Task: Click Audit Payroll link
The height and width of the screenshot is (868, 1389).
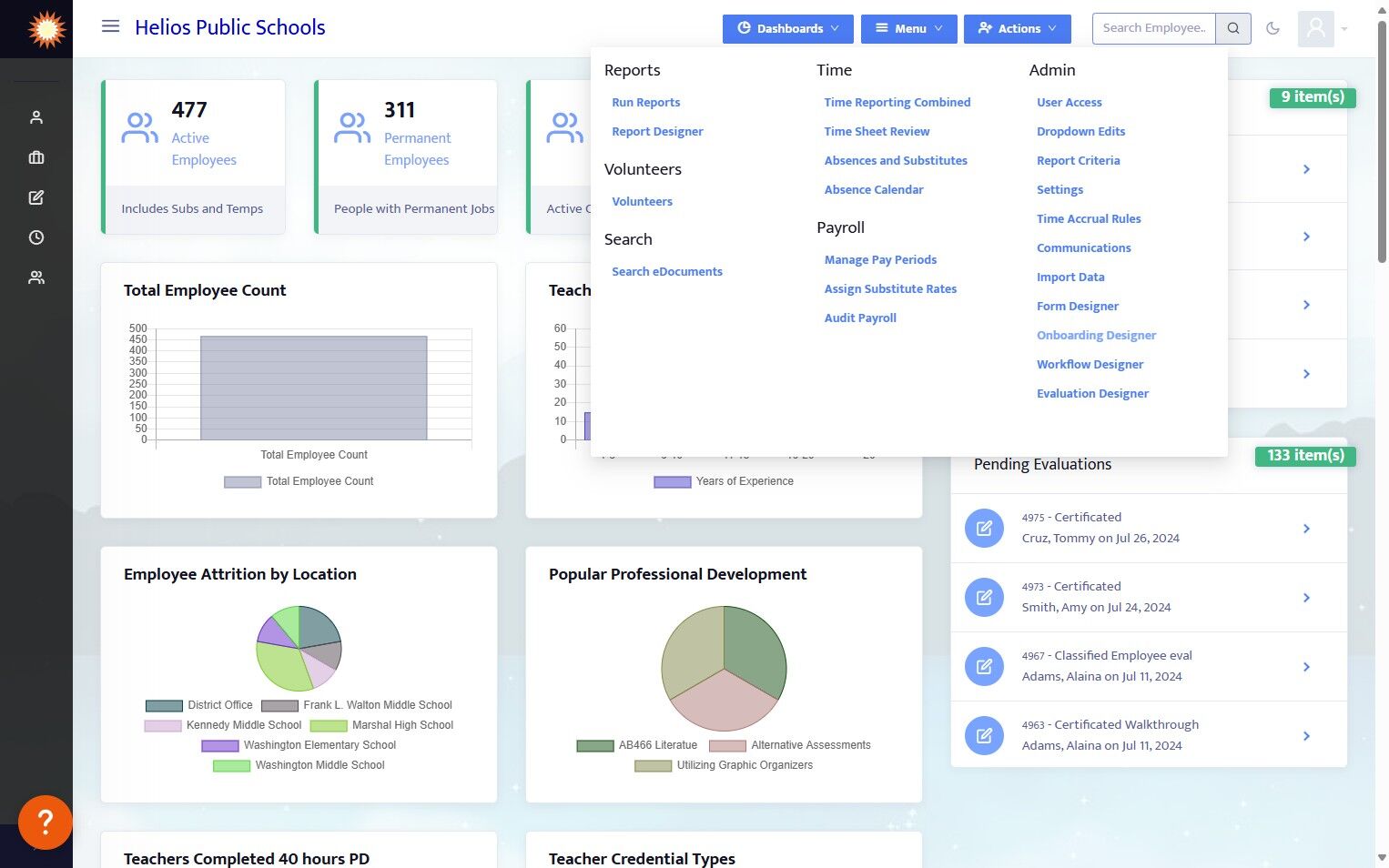Action: (x=860, y=318)
